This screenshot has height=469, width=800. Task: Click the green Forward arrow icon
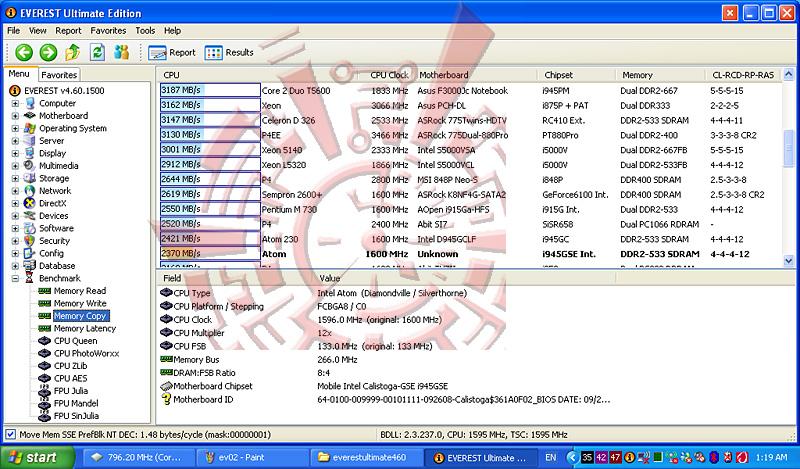[x=48, y=52]
